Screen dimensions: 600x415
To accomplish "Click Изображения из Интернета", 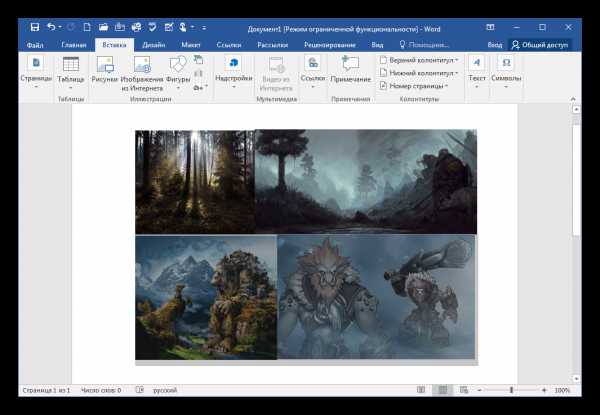I will [142, 74].
